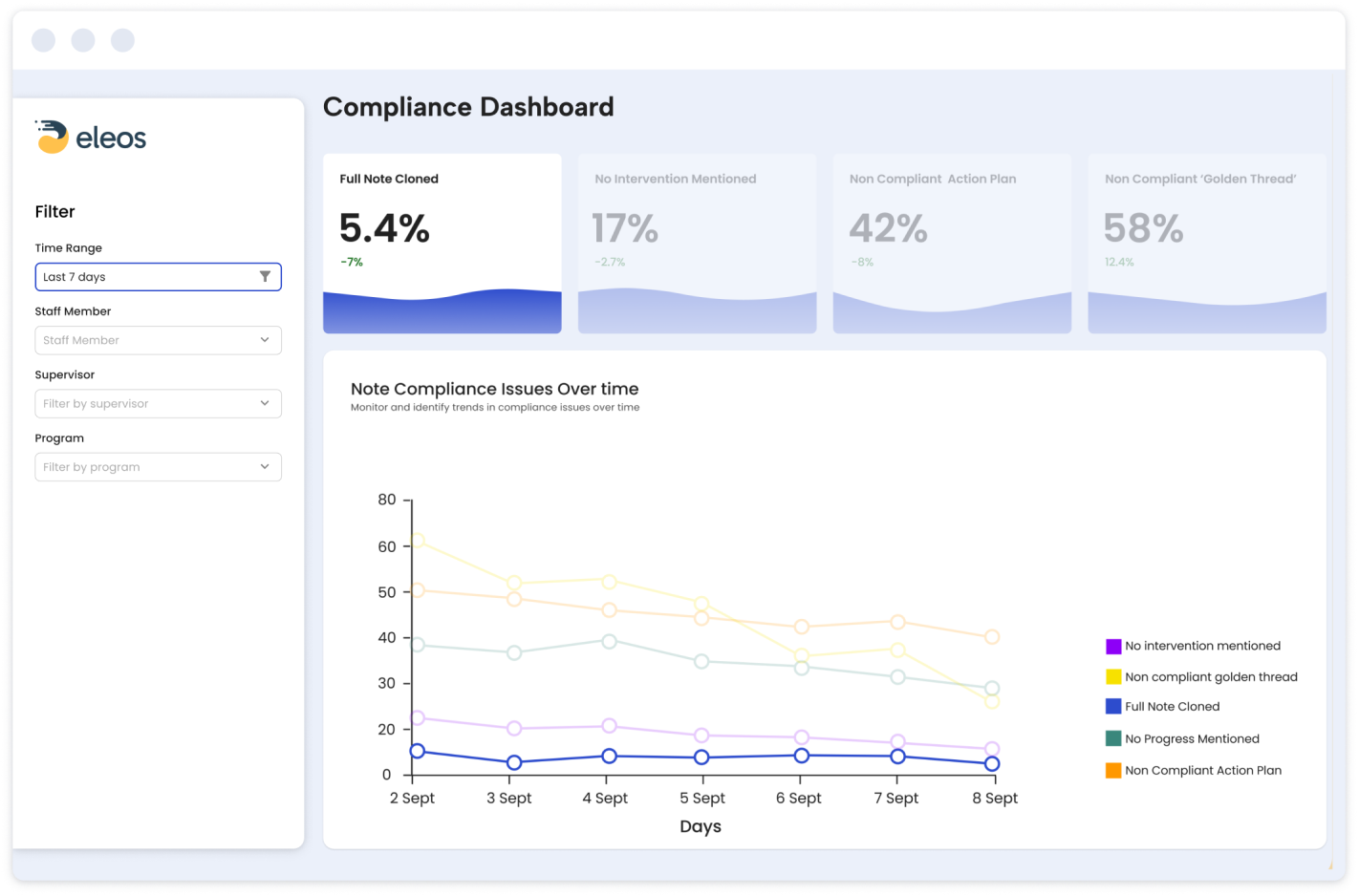Click Full Note Cloned data point at 3 Sept
Image resolution: width=1359 pixels, height=896 pixels.
[x=514, y=762]
